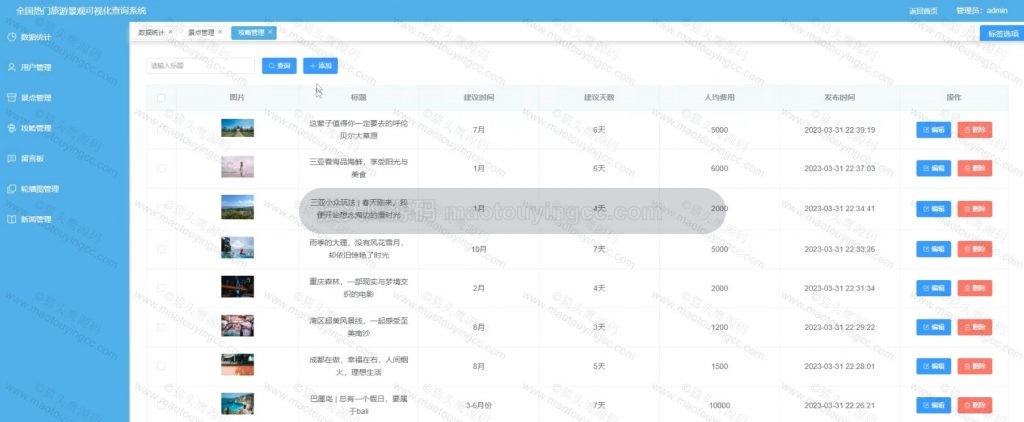Click the 全国热门旅游景观可视化查询系统 title

tap(81, 11)
